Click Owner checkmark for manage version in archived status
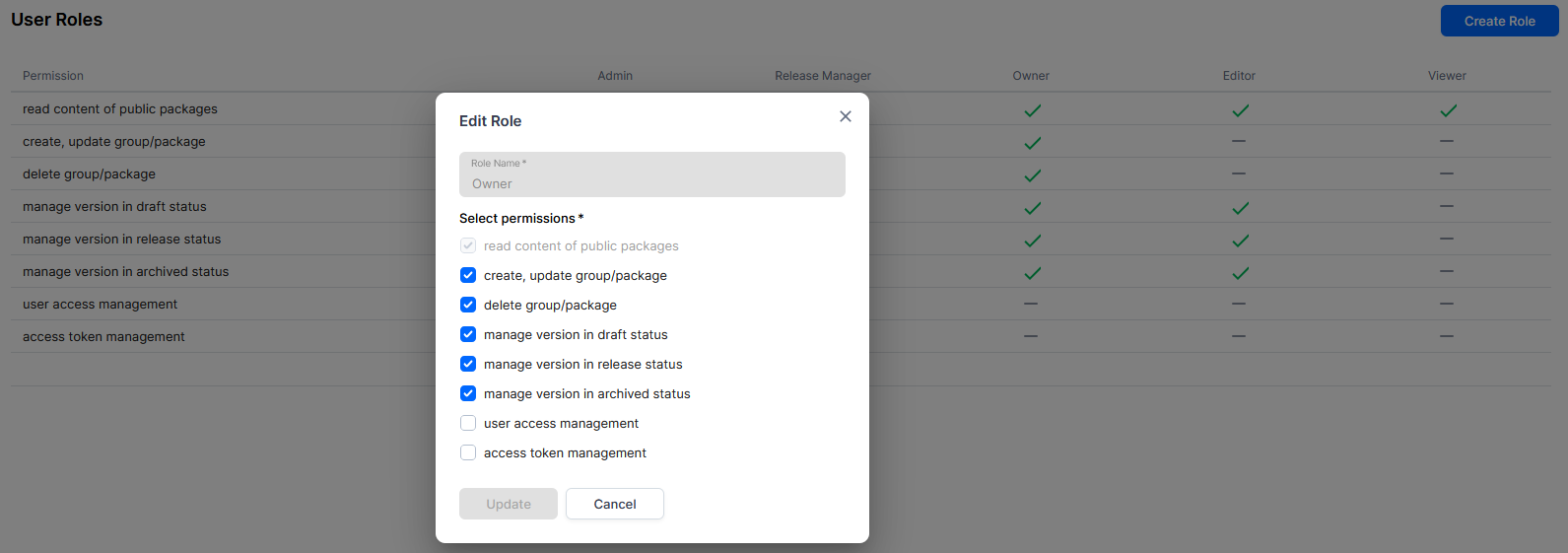1568x553 pixels. pos(1032,273)
